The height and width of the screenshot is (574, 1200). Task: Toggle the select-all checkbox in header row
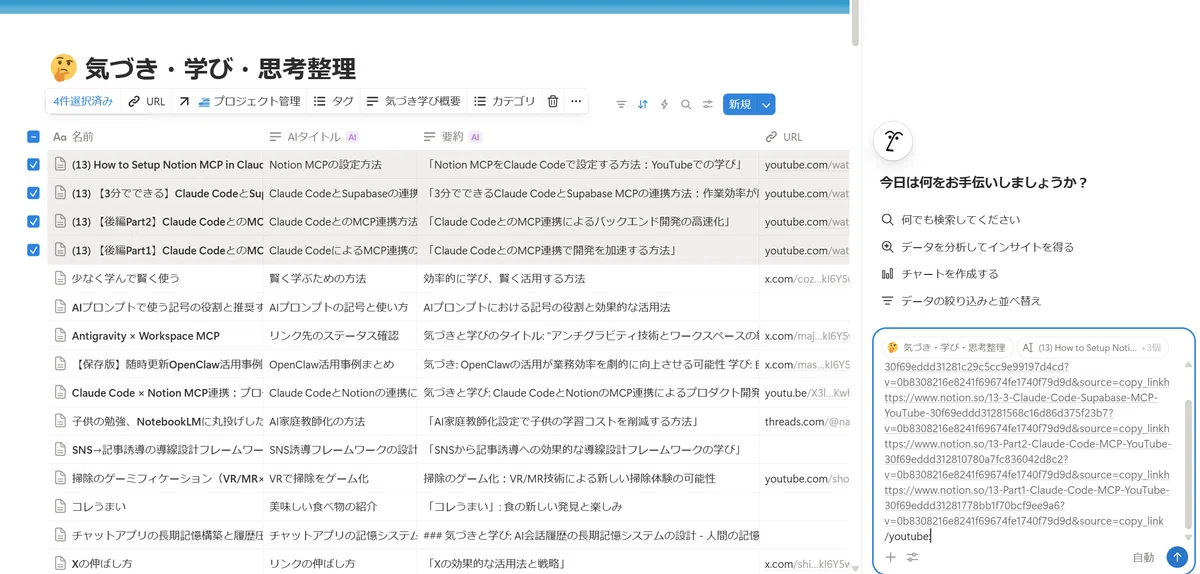(x=33, y=137)
